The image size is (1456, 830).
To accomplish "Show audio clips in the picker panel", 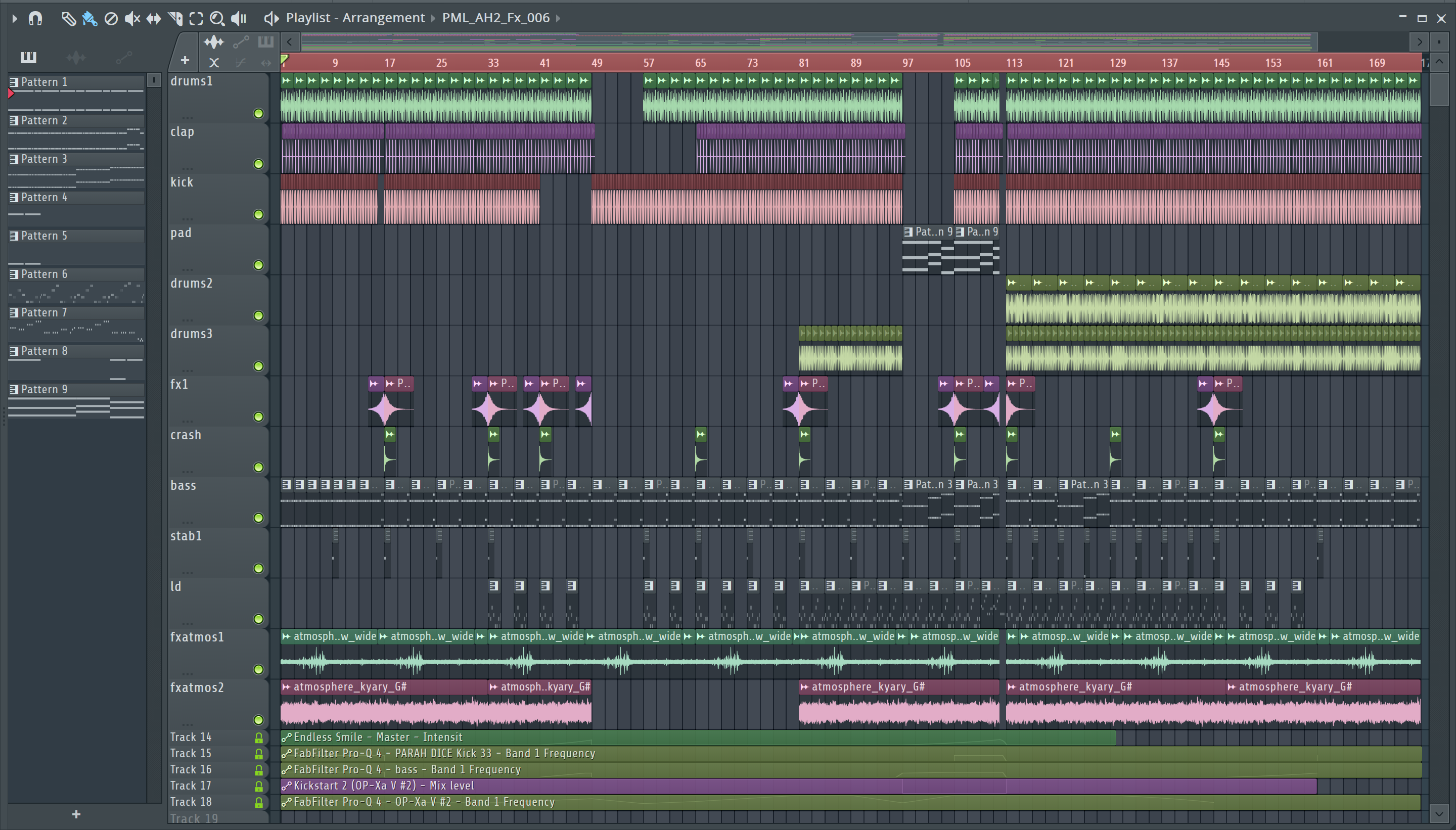I will 76,57.
